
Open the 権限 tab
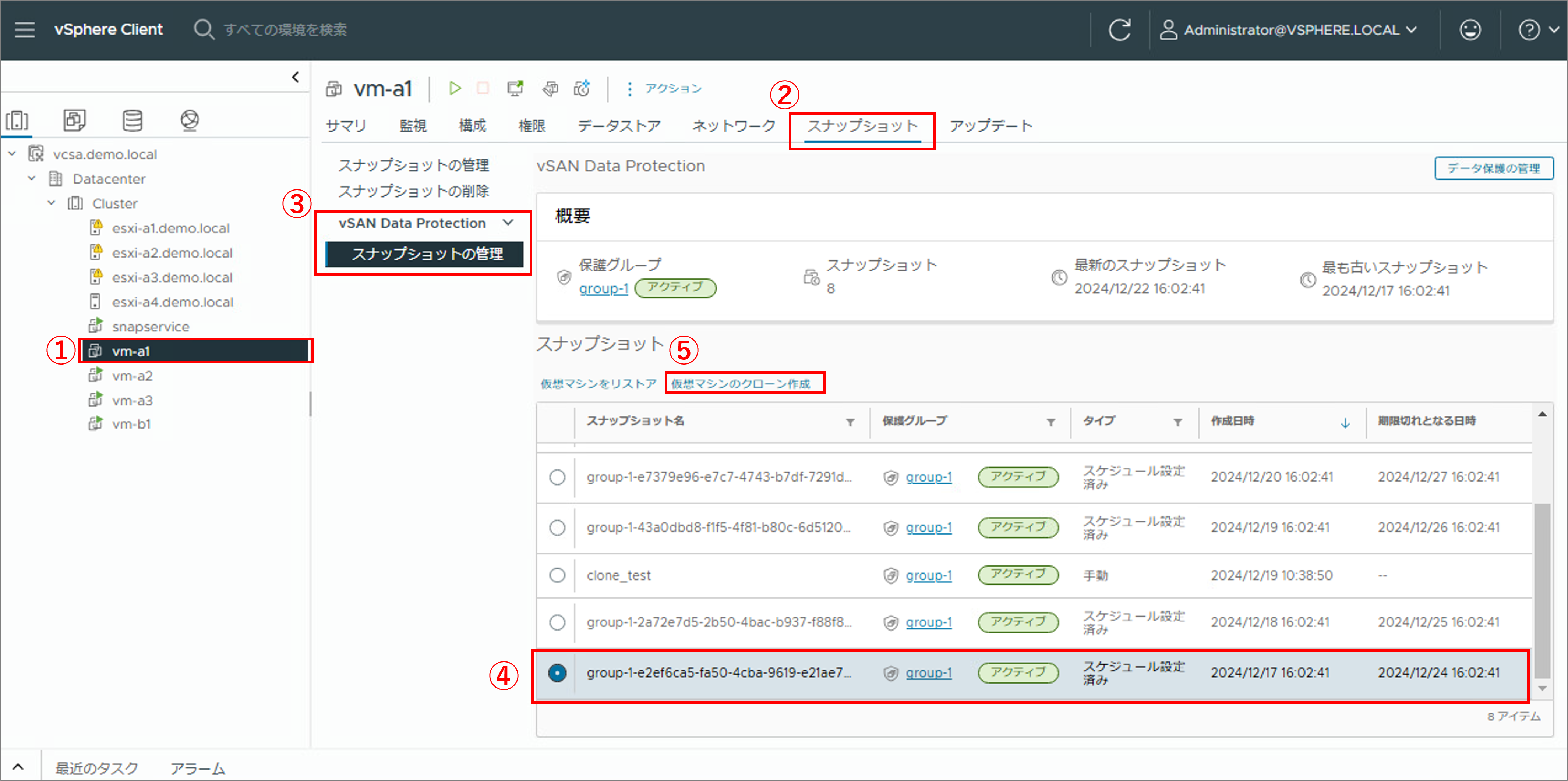click(x=532, y=126)
